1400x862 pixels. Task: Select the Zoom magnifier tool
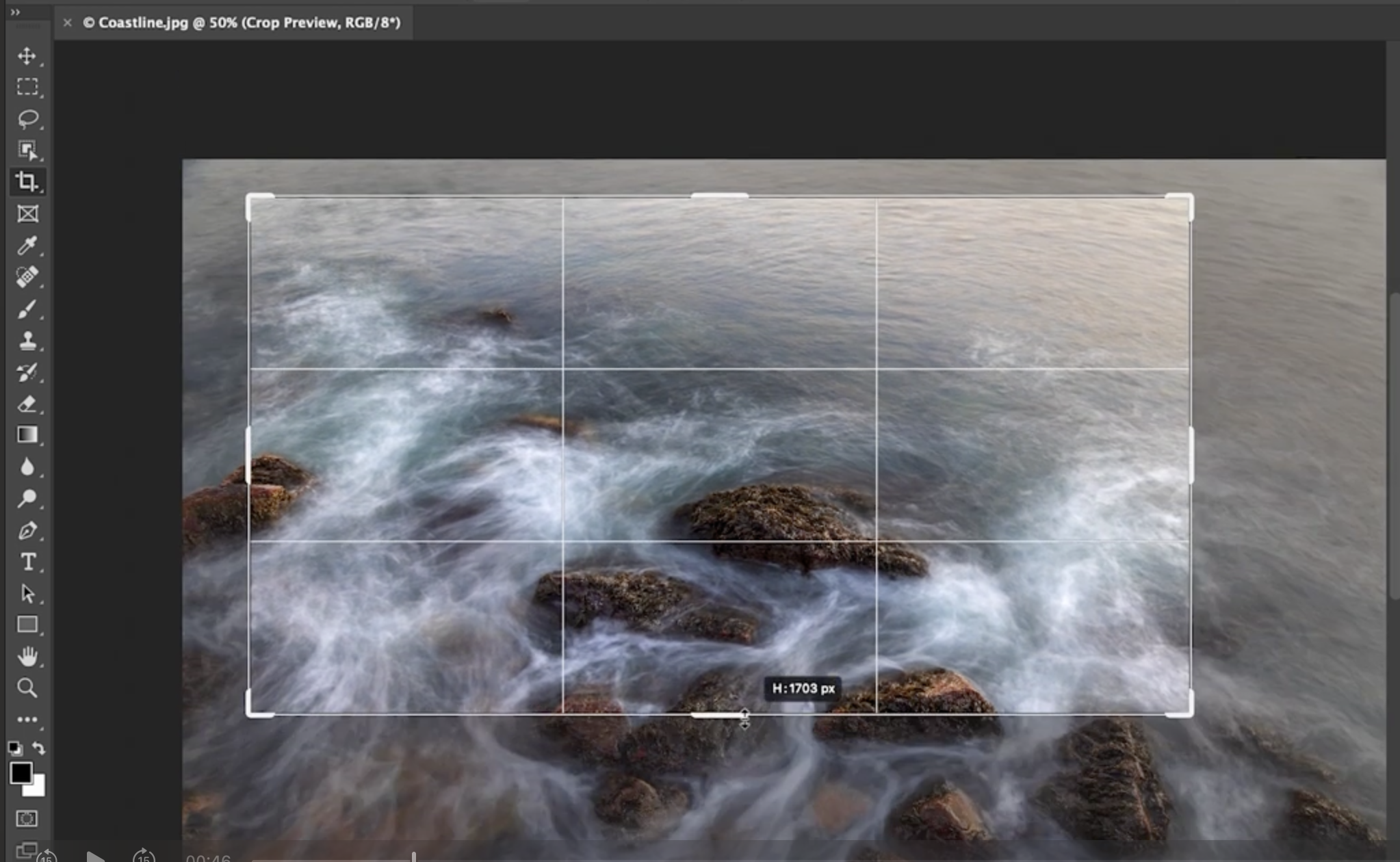point(27,688)
